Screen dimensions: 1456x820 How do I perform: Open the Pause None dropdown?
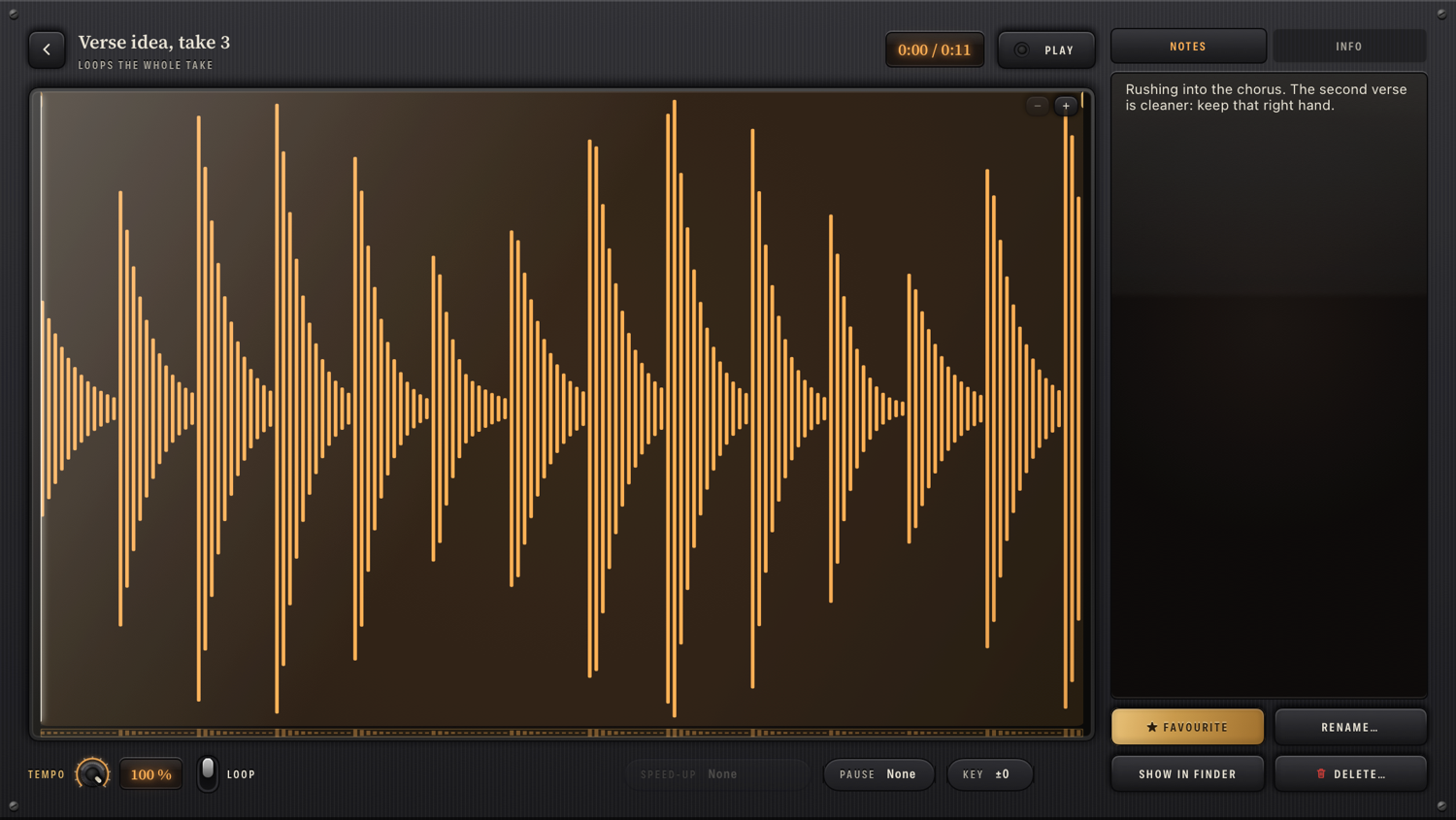point(878,773)
